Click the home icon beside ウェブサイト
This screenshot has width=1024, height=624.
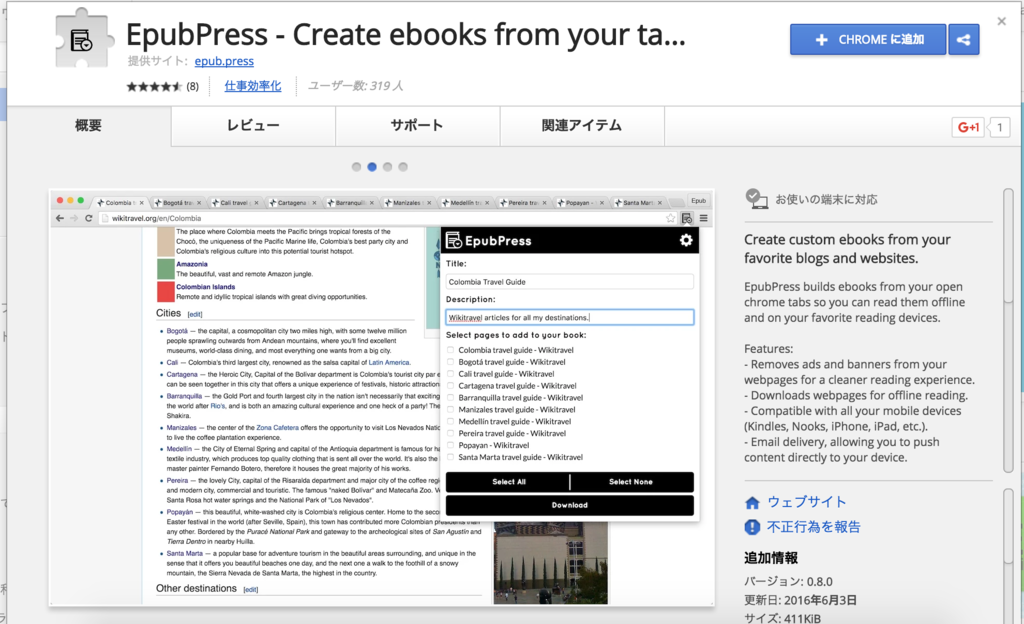[752, 503]
